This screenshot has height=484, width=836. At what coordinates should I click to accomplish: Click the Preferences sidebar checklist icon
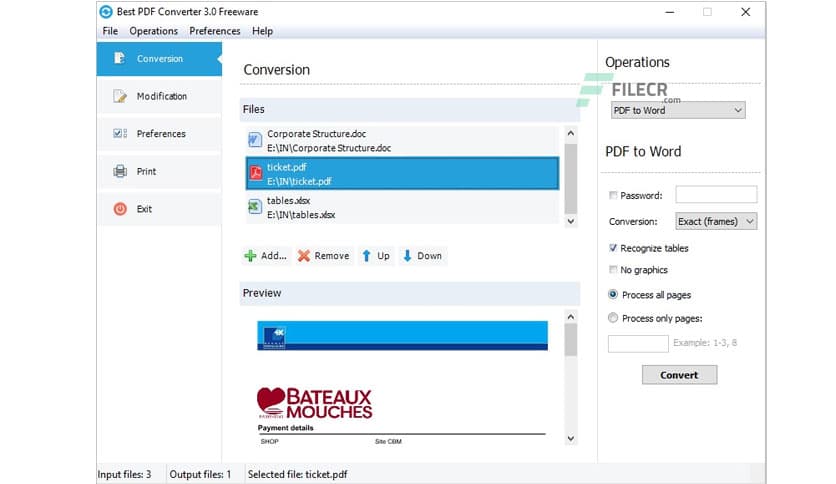coord(120,133)
